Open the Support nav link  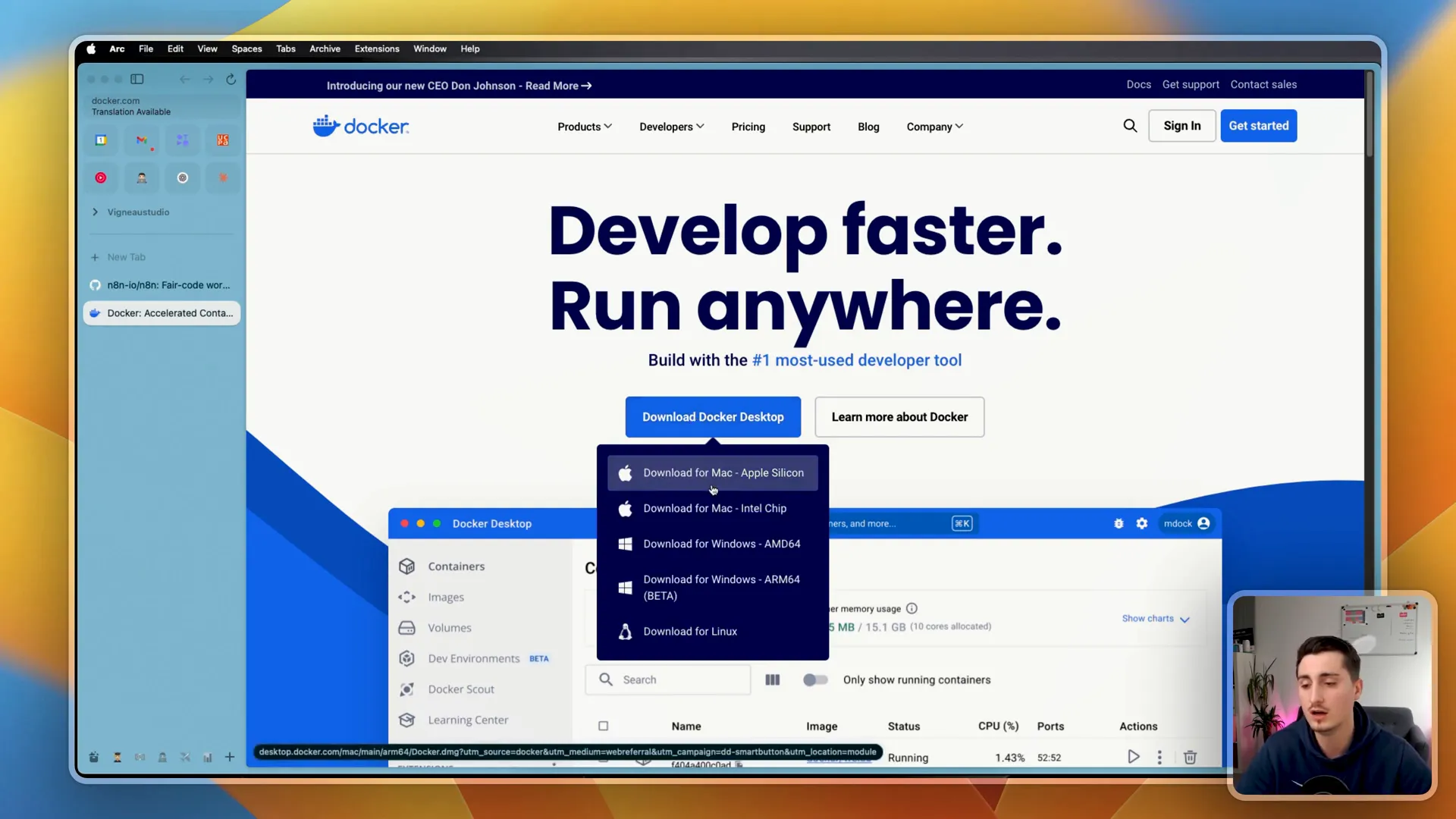coord(811,127)
